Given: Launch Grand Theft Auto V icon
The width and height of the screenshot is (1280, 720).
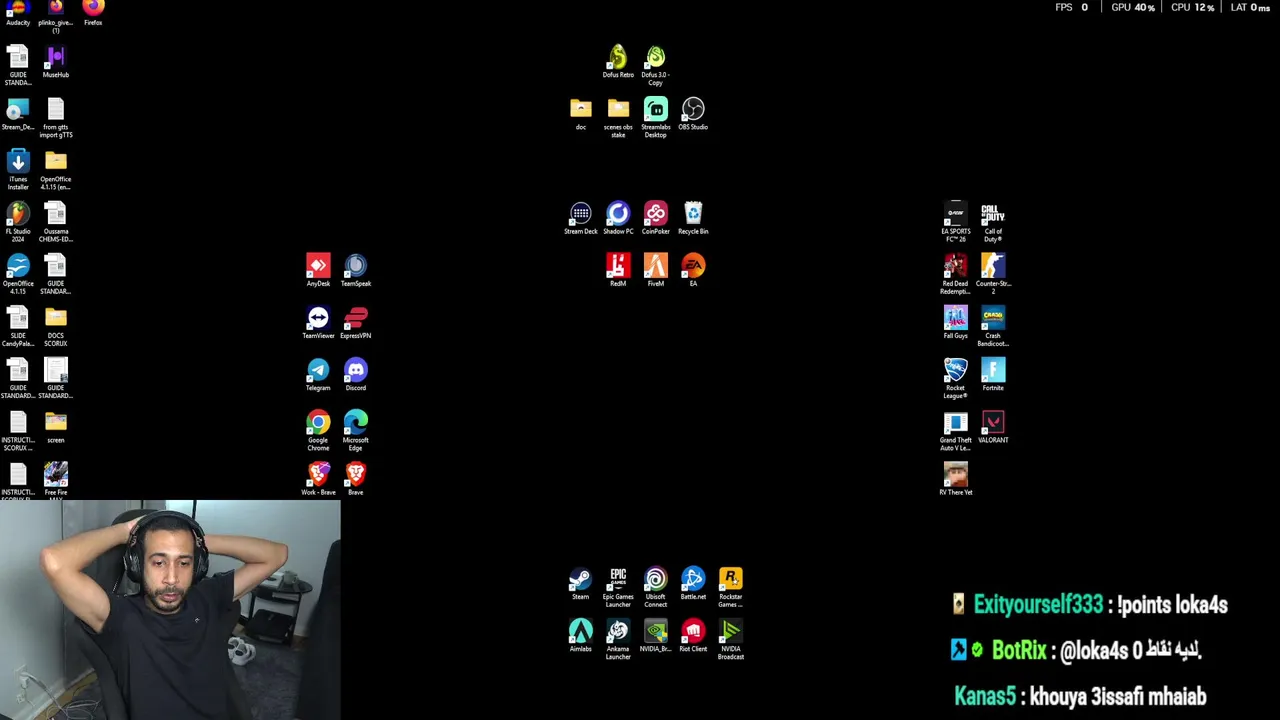Looking at the screenshot, I should point(956,431).
